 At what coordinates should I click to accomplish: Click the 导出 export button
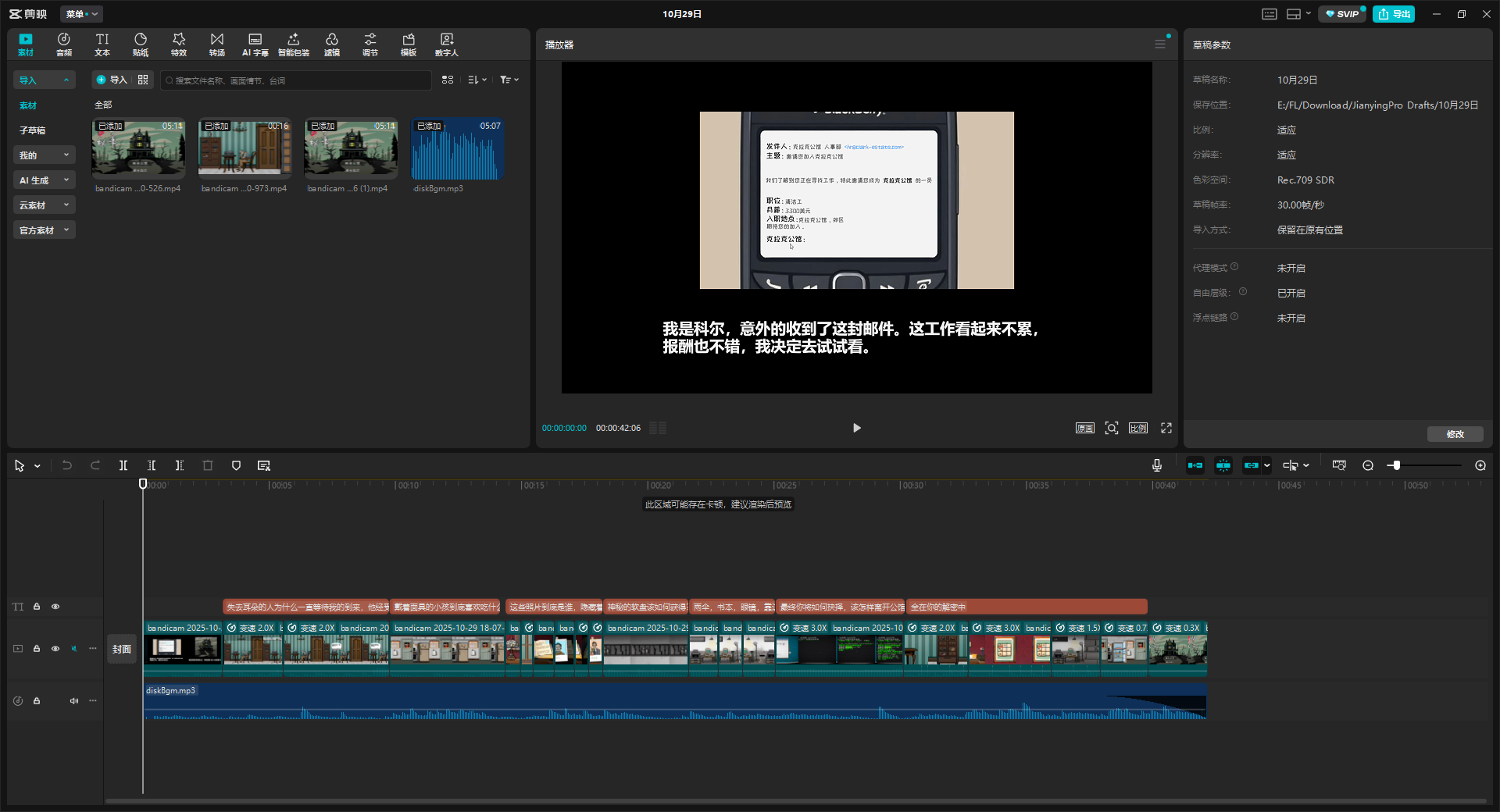click(1394, 14)
